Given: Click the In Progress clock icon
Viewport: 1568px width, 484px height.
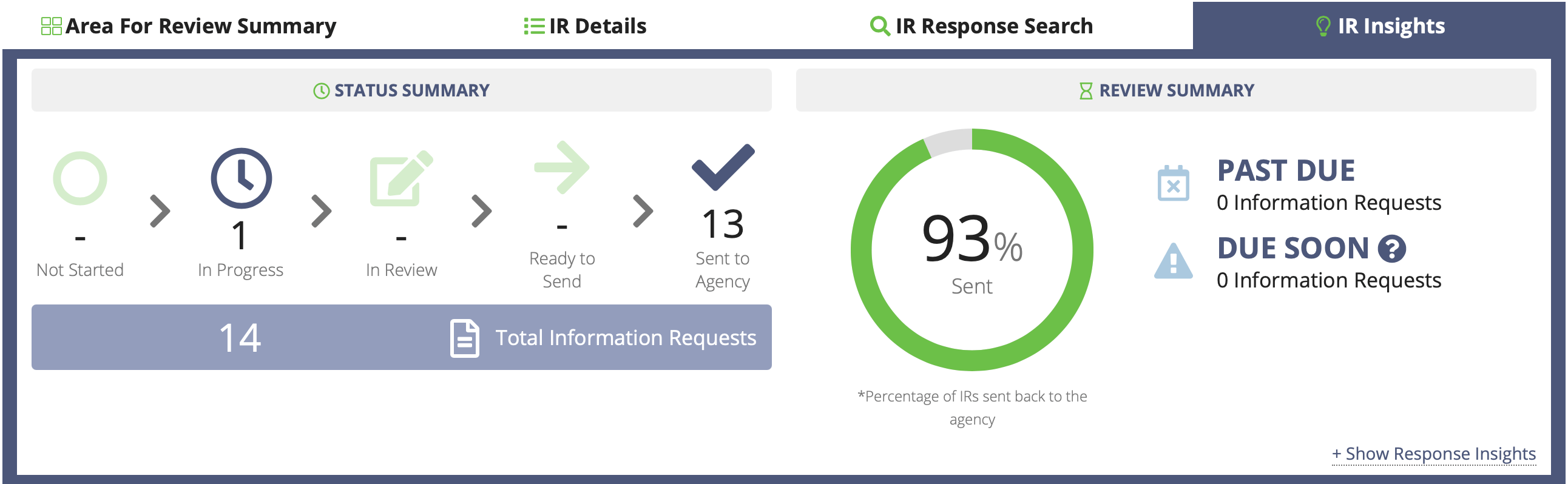Looking at the screenshot, I should (x=242, y=180).
